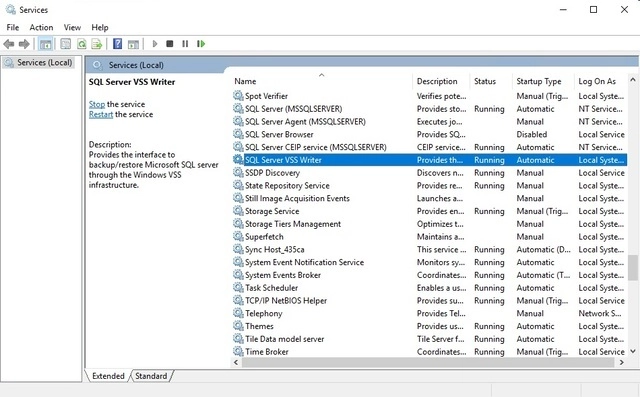The height and width of the screenshot is (397, 640).
Task: Select the State Repository Service row
Action: (x=429, y=186)
